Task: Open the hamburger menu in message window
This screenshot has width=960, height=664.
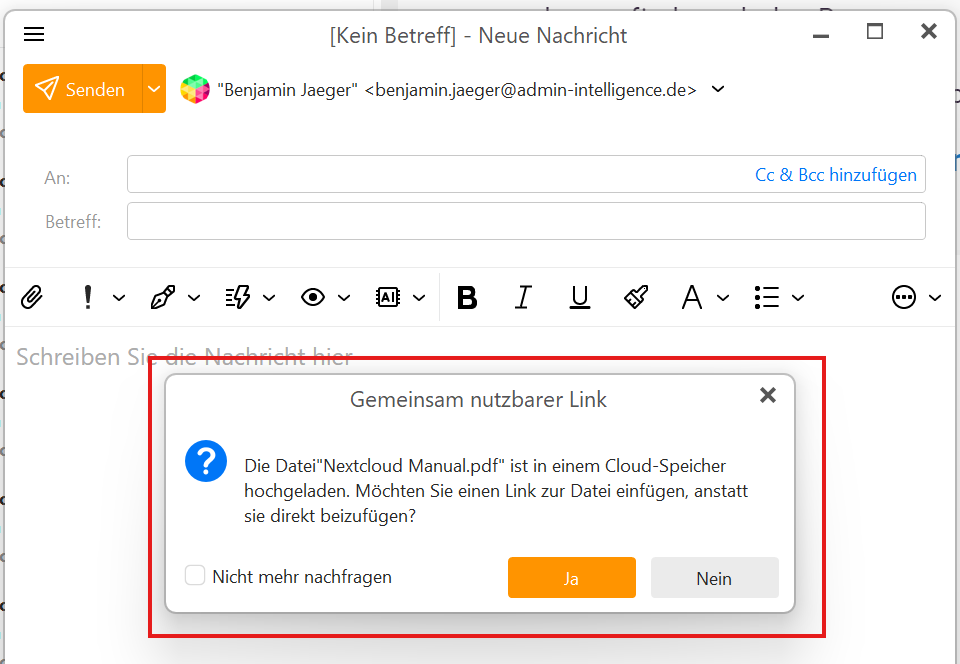Action: pos(34,34)
